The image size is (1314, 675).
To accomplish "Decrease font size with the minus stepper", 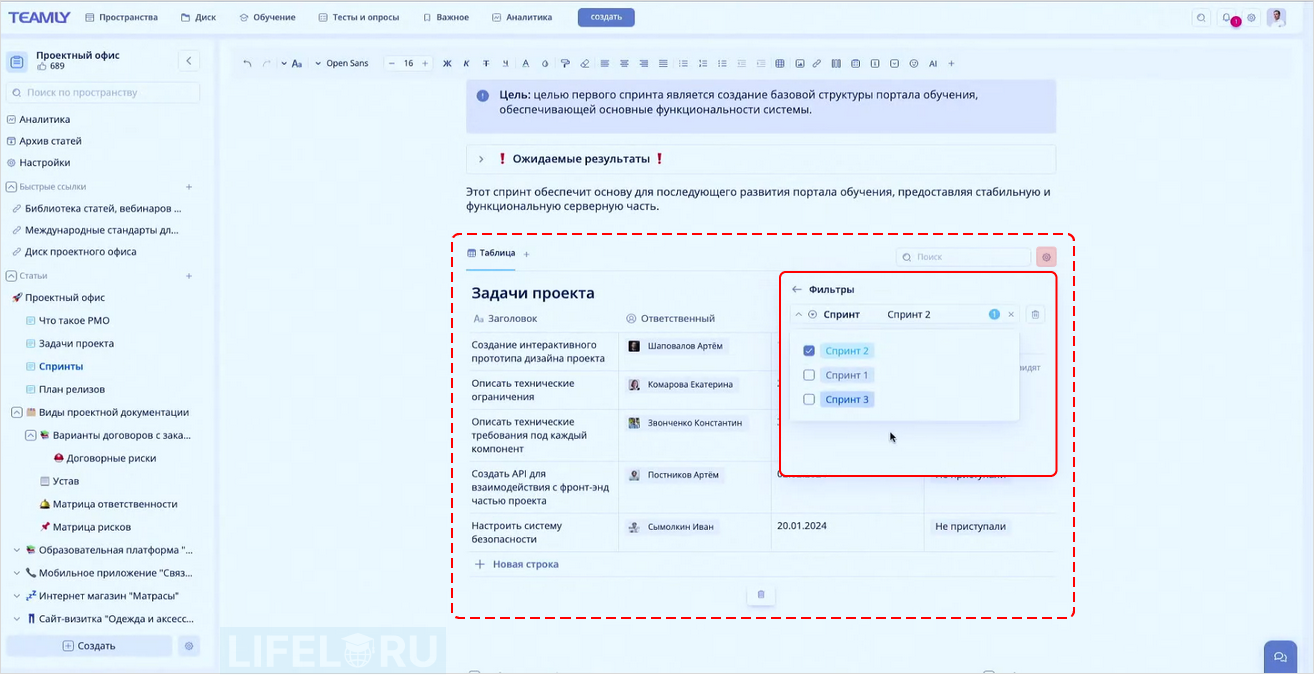I will tap(390, 63).
